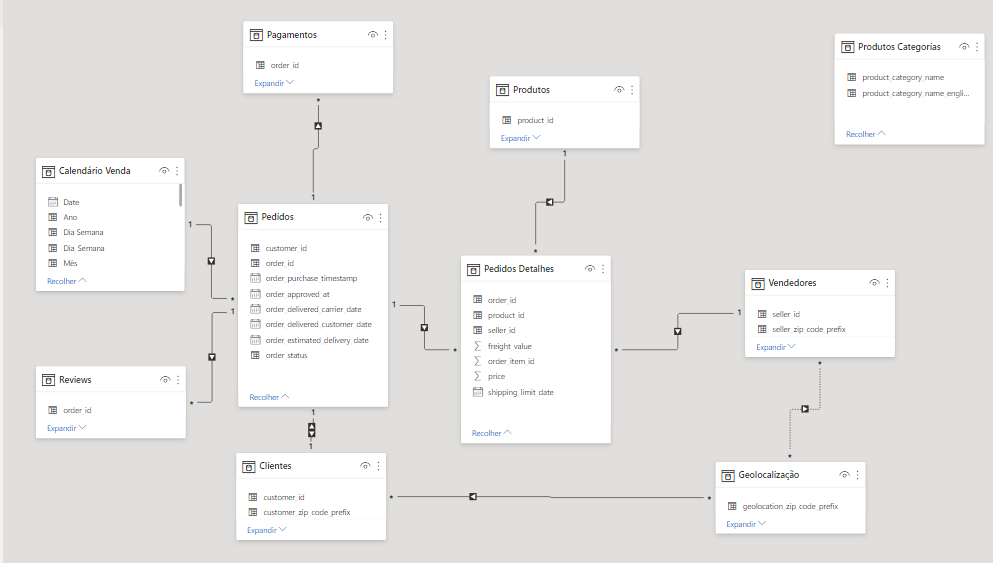The width and height of the screenshot is (993, 563).
Task: Collapse the Calendário Venda table
Action: pos(66,281)
